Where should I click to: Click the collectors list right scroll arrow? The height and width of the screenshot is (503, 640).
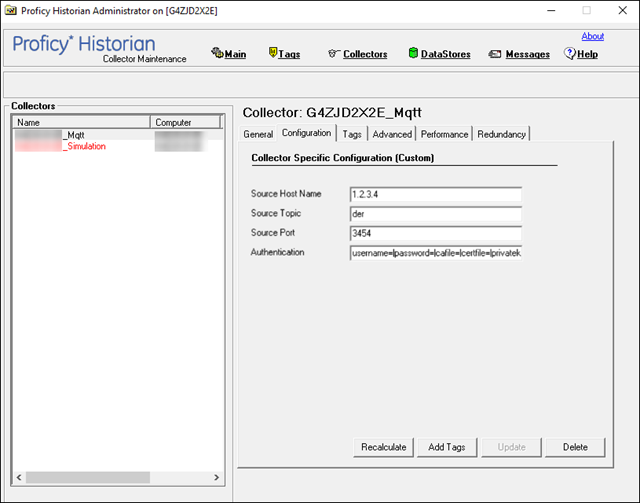pos(217,477)
